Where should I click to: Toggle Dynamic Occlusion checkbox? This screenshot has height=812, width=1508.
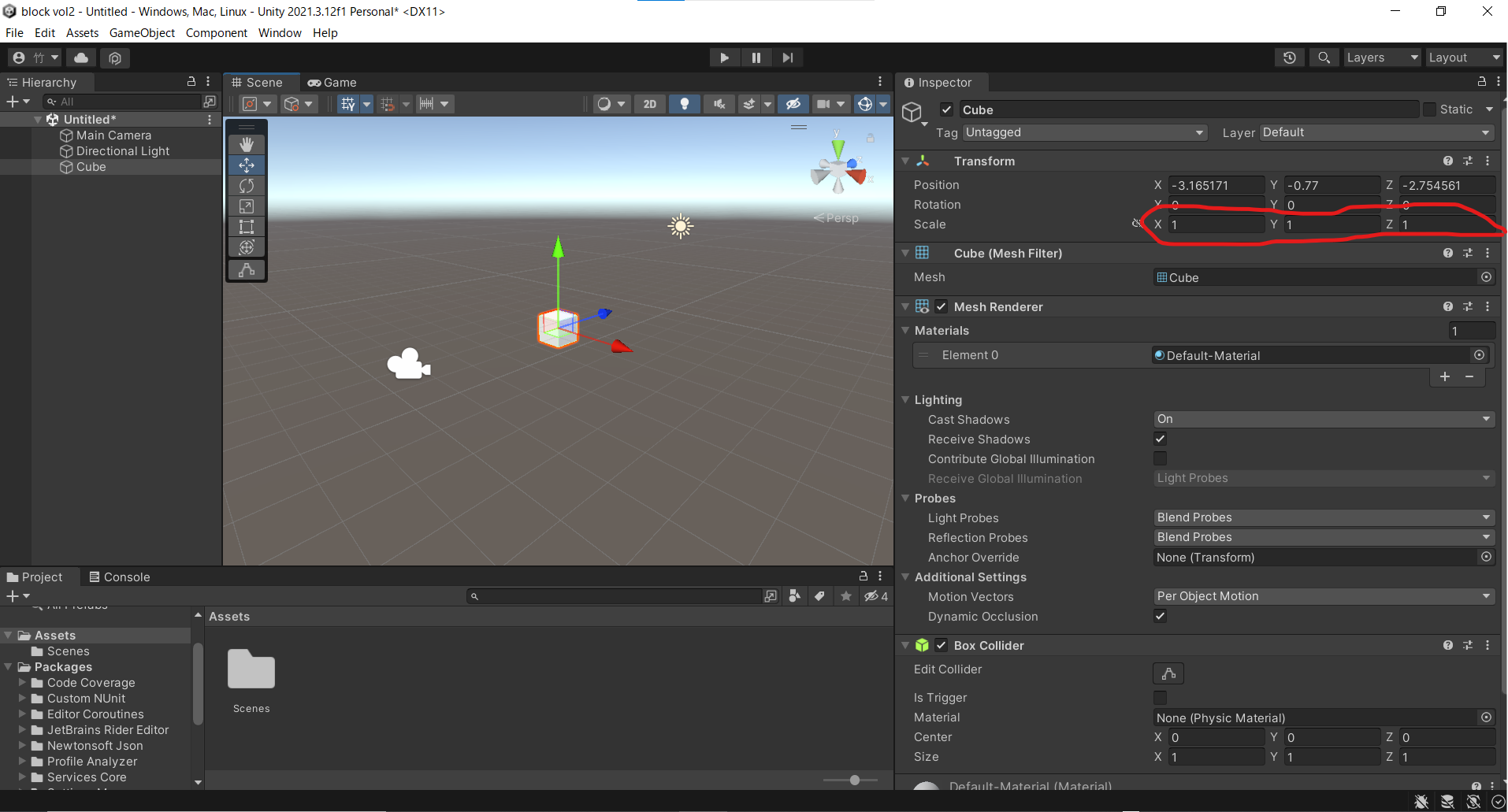point(1161,616)
